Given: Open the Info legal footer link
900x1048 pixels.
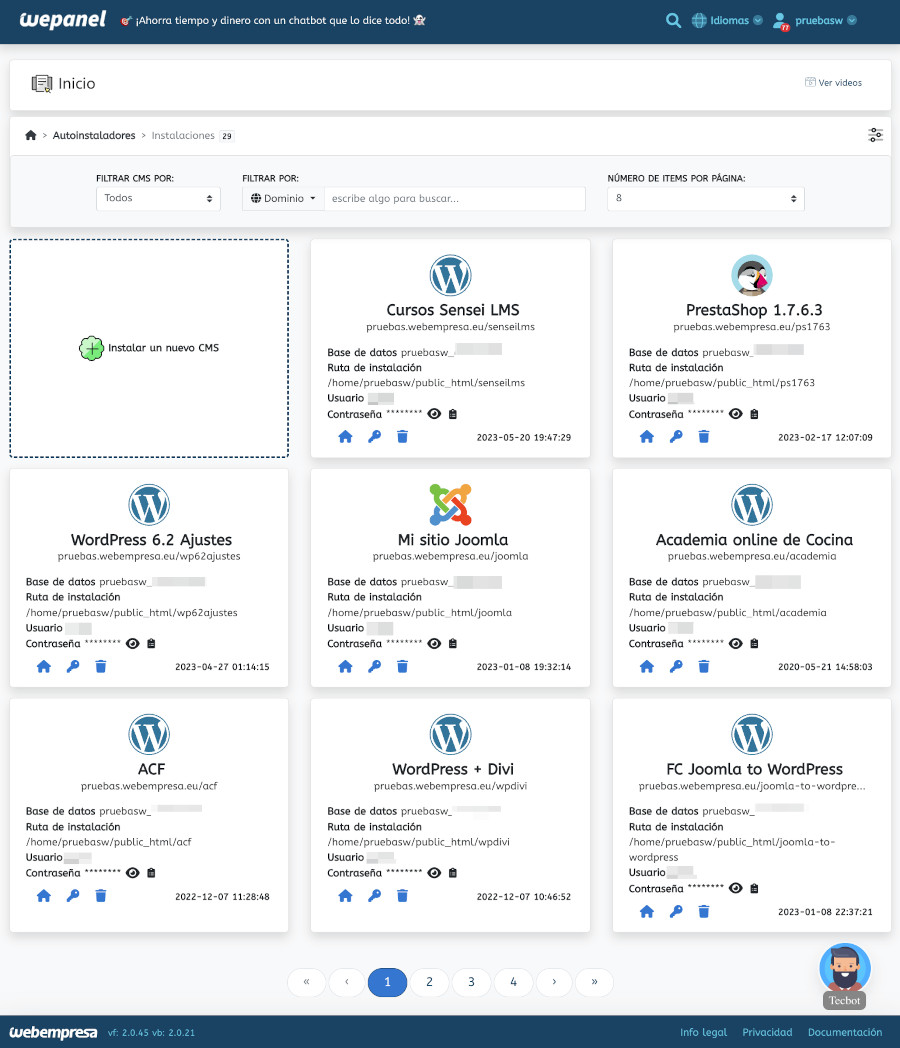Looking at the screenshot, I should (x=704, y=1032).
